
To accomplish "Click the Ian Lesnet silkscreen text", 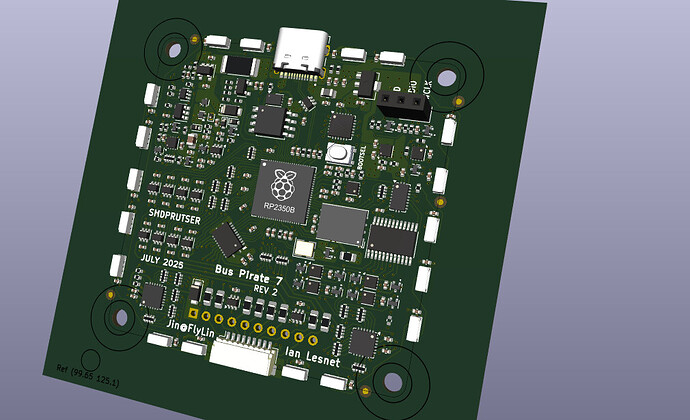I will tap(313, 357).
